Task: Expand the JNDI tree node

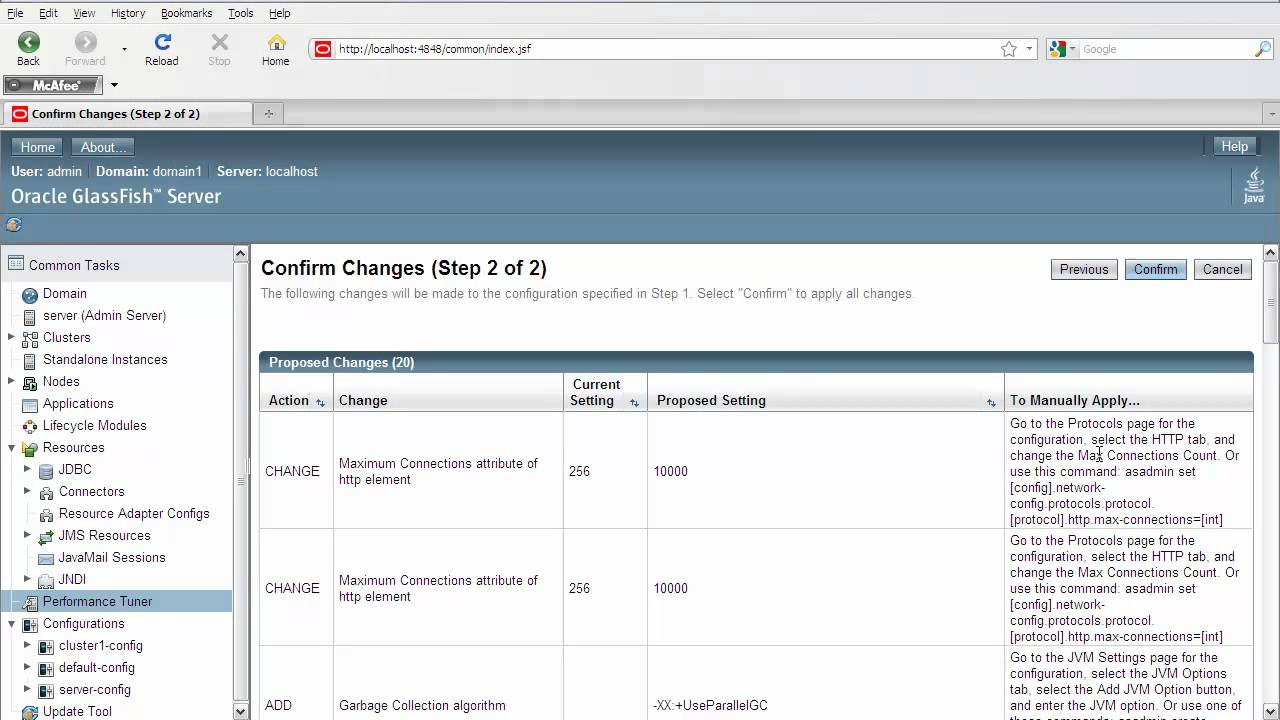Action: pyautogui.click(x=28, y=579)
